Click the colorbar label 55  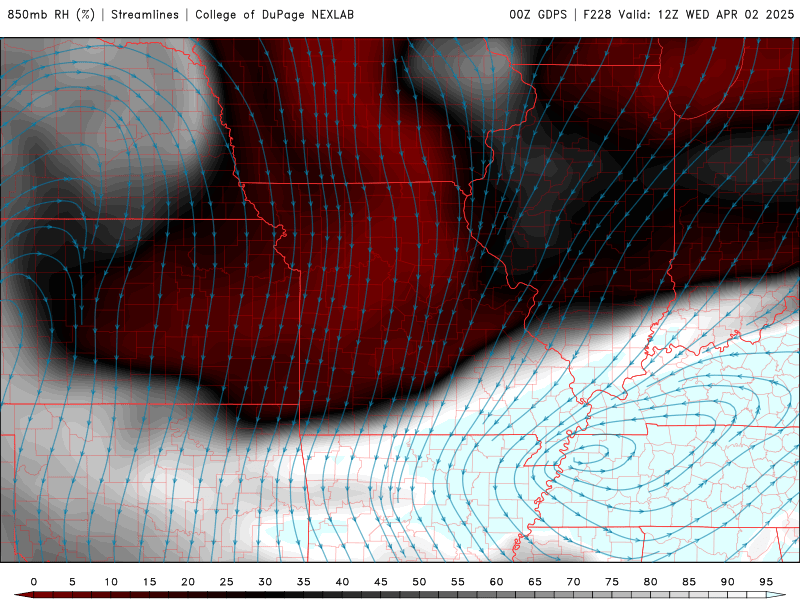click(458, 582)
